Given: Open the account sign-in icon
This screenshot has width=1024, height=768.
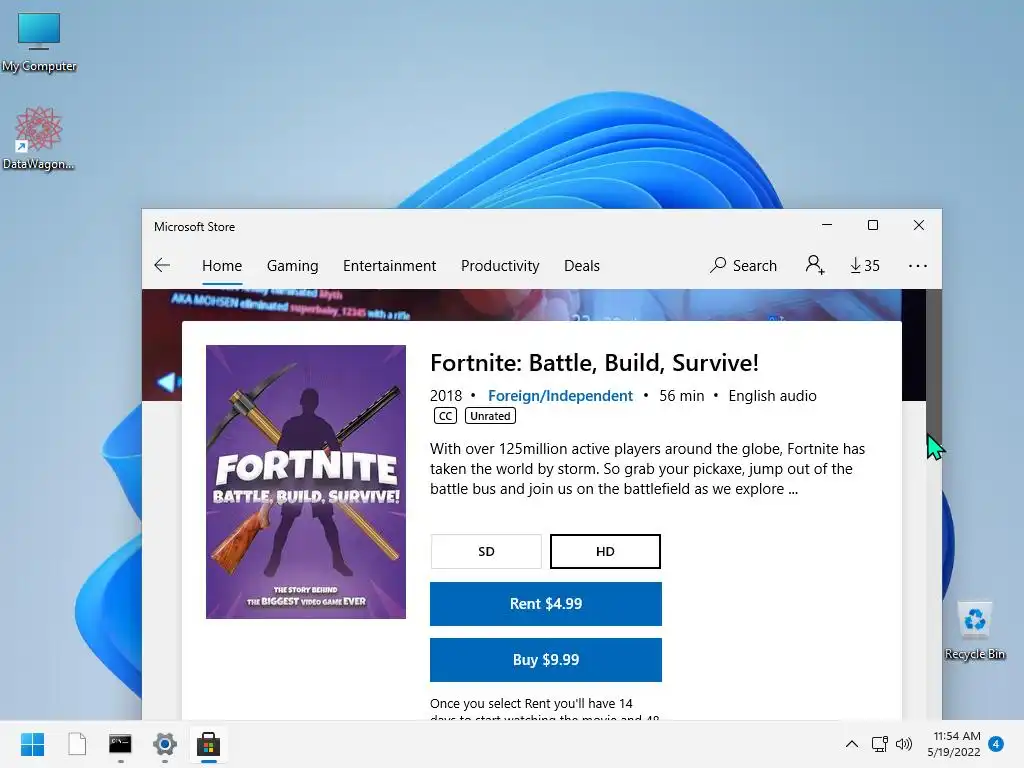Looking at the screenshot, I should (814, 265).
